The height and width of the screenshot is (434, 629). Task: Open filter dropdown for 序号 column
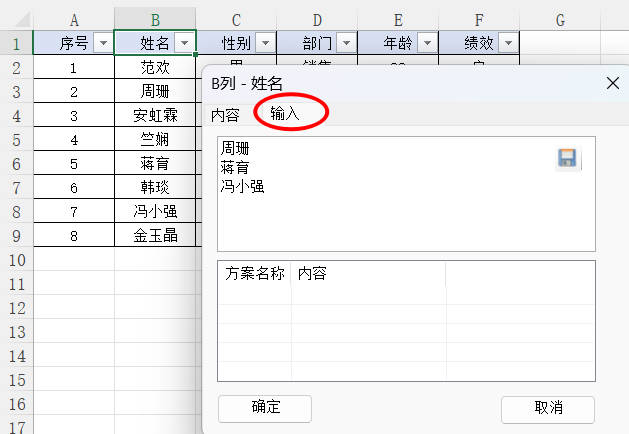[x=102, y=42]
